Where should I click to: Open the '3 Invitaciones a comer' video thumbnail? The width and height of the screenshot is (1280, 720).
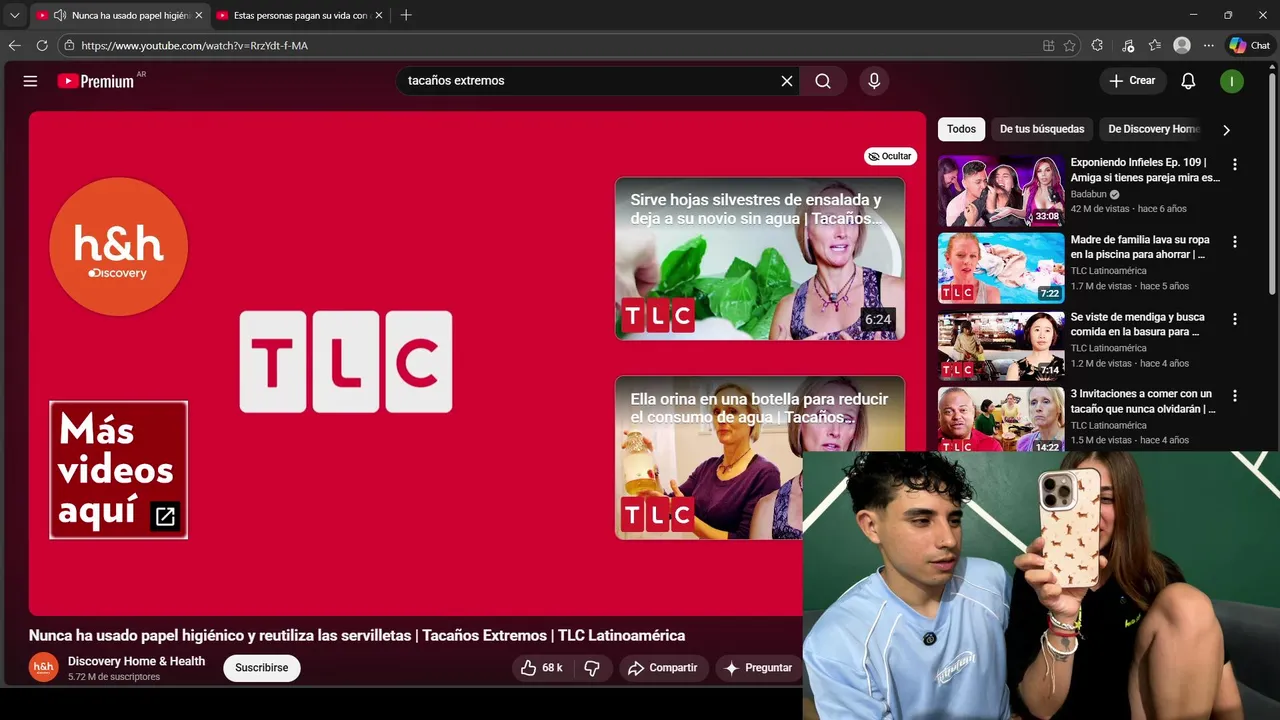click(x=1001, y=420)
